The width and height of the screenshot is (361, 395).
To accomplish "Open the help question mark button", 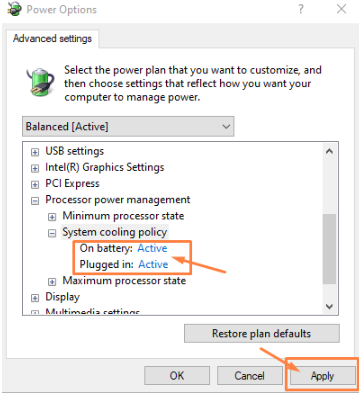I will (x=301, y=9).
